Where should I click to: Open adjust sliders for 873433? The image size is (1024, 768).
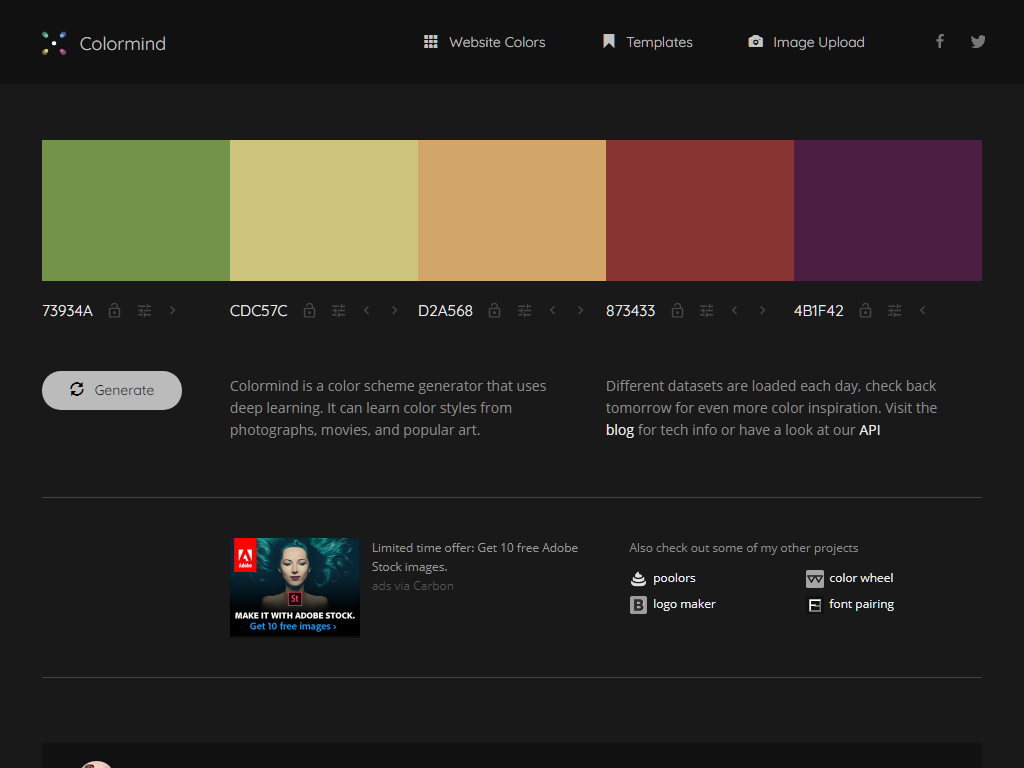pos(707,311)
